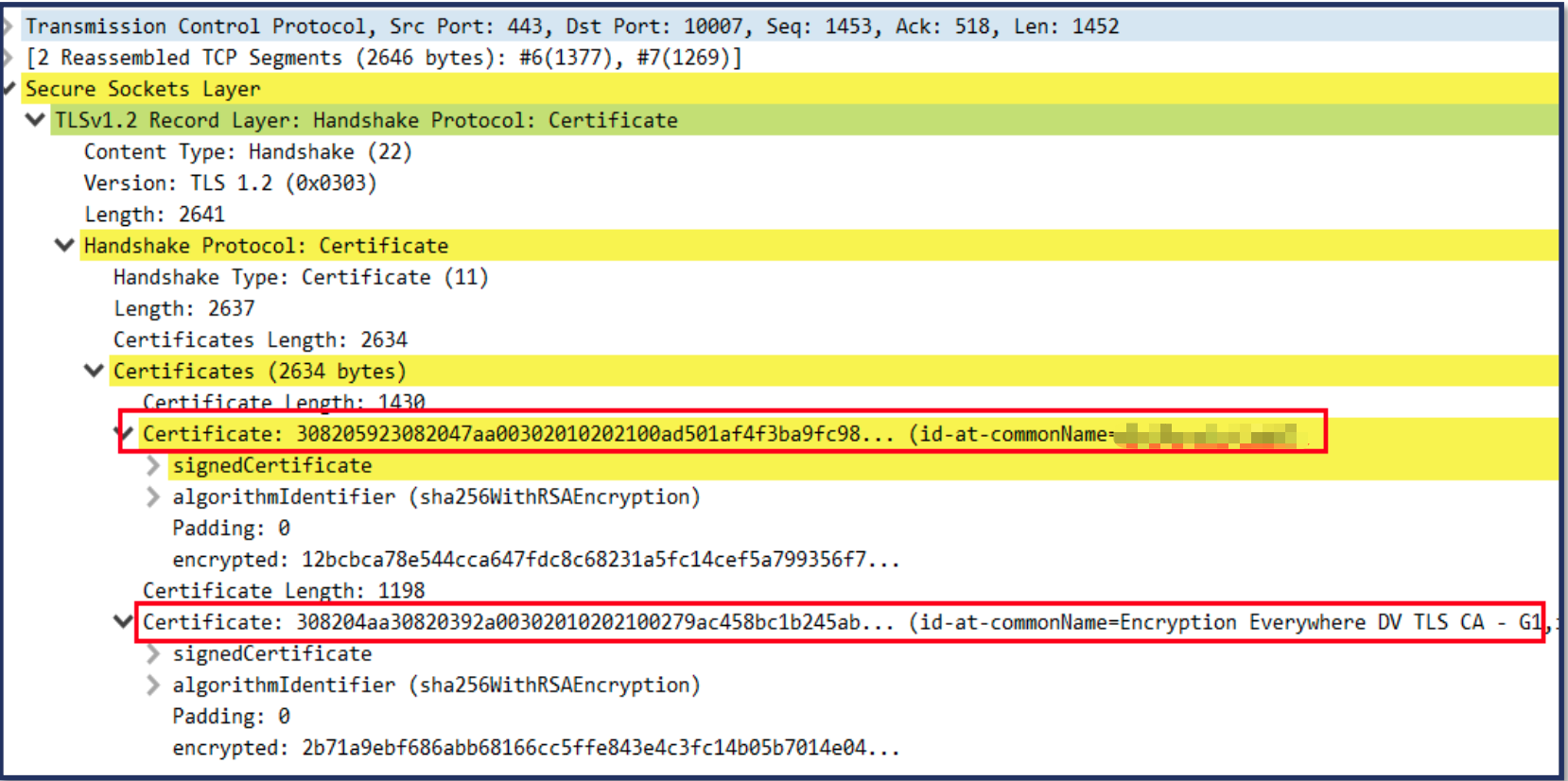Click the Length: 2641 field
This screenshot has height=781, width=1568.
pos(154,215)
